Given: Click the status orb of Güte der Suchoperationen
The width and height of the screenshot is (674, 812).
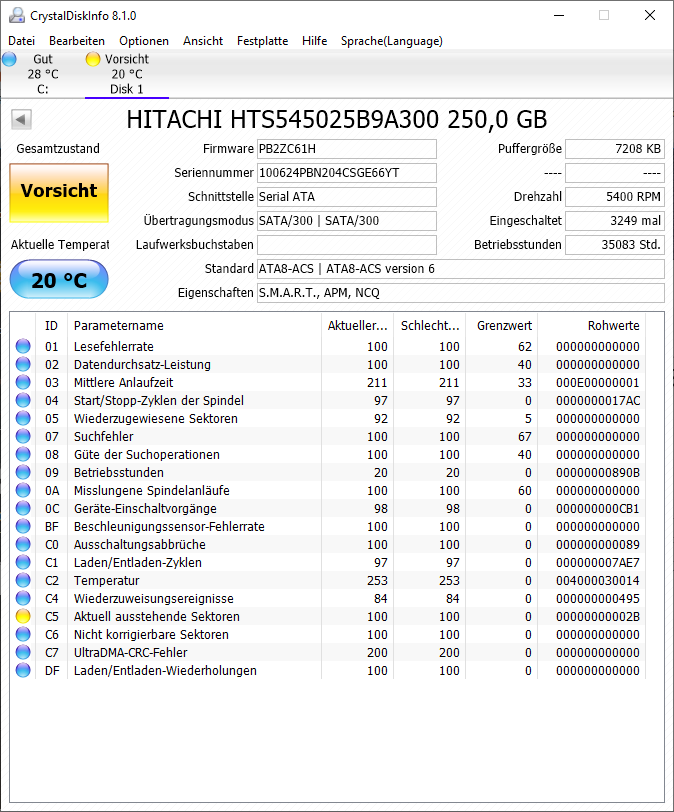Looking at the screenshot, I should [23, 454].
